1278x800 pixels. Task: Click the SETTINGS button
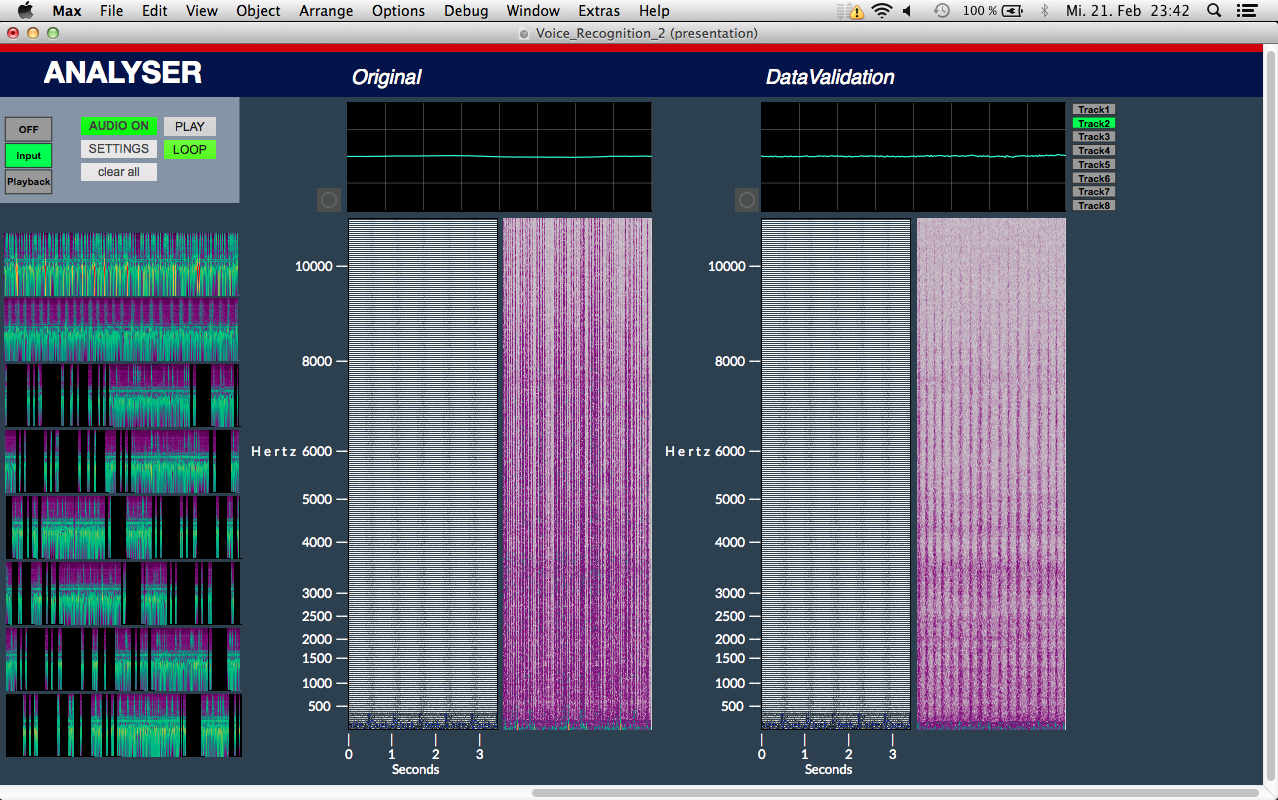[x=118, y=149]
